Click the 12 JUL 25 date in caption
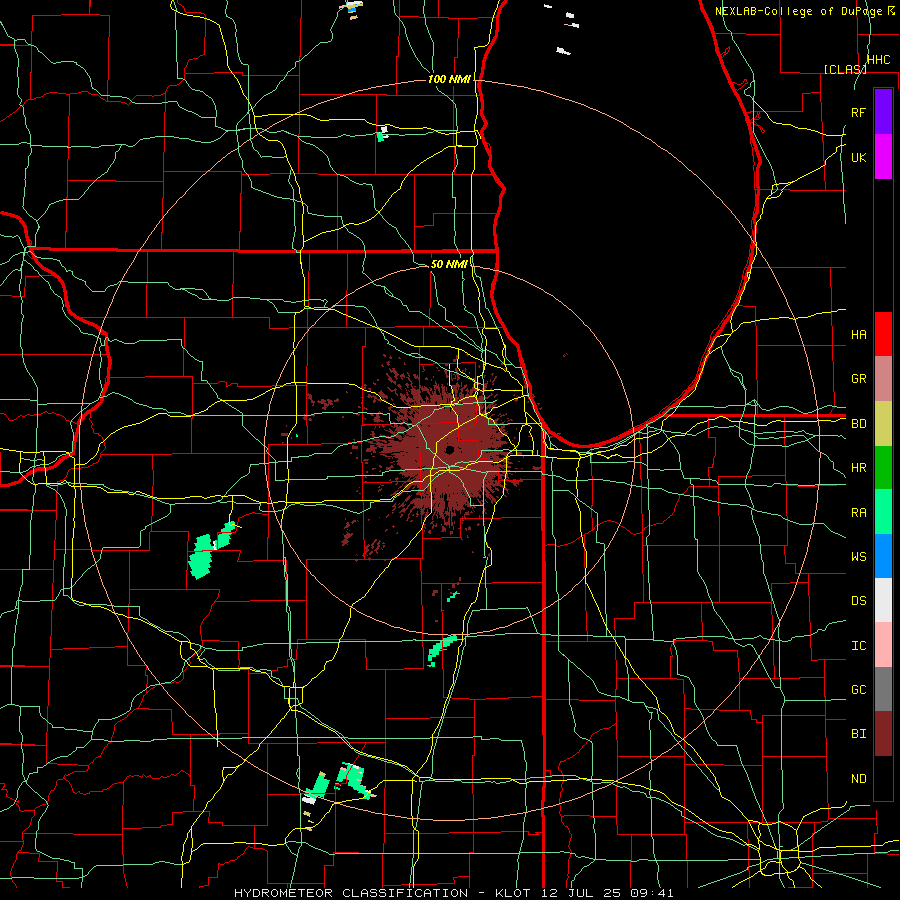 [580, 893]
